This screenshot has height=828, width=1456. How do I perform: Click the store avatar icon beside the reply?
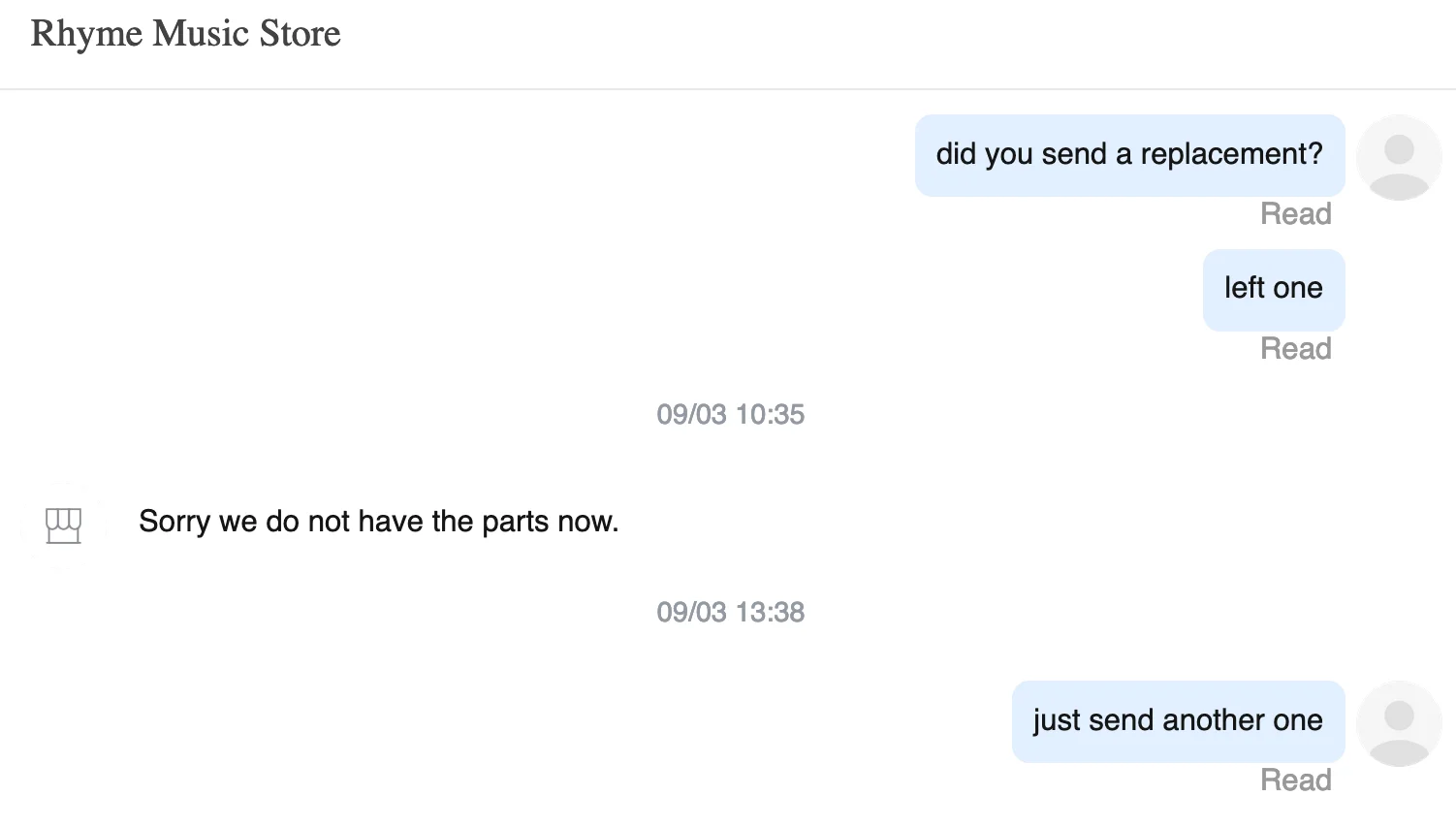click(x=63, y=525)
